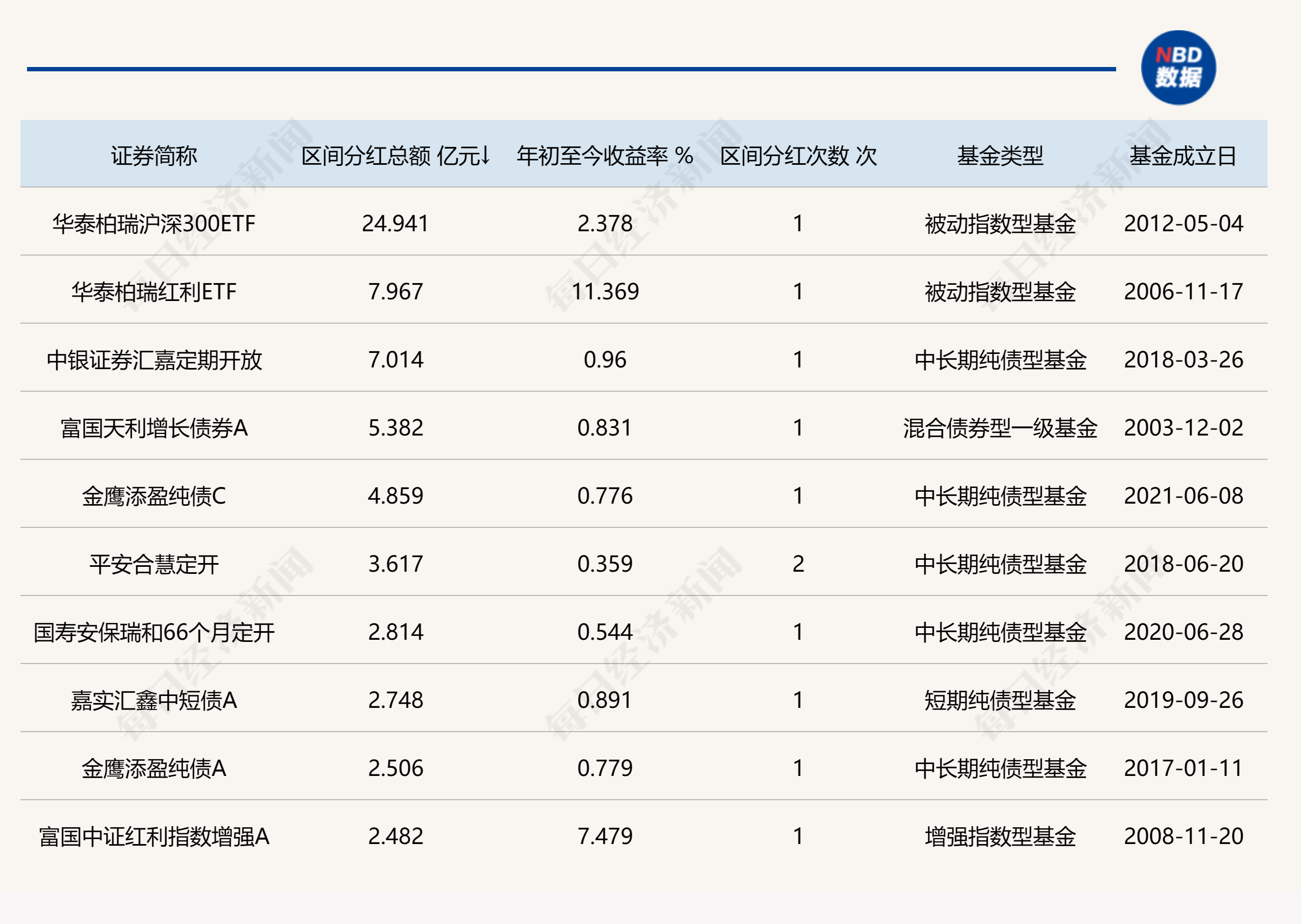This screenshot has height=924, width=1301.
Task: Click return rate value 0.779
Action: point(605,768)
